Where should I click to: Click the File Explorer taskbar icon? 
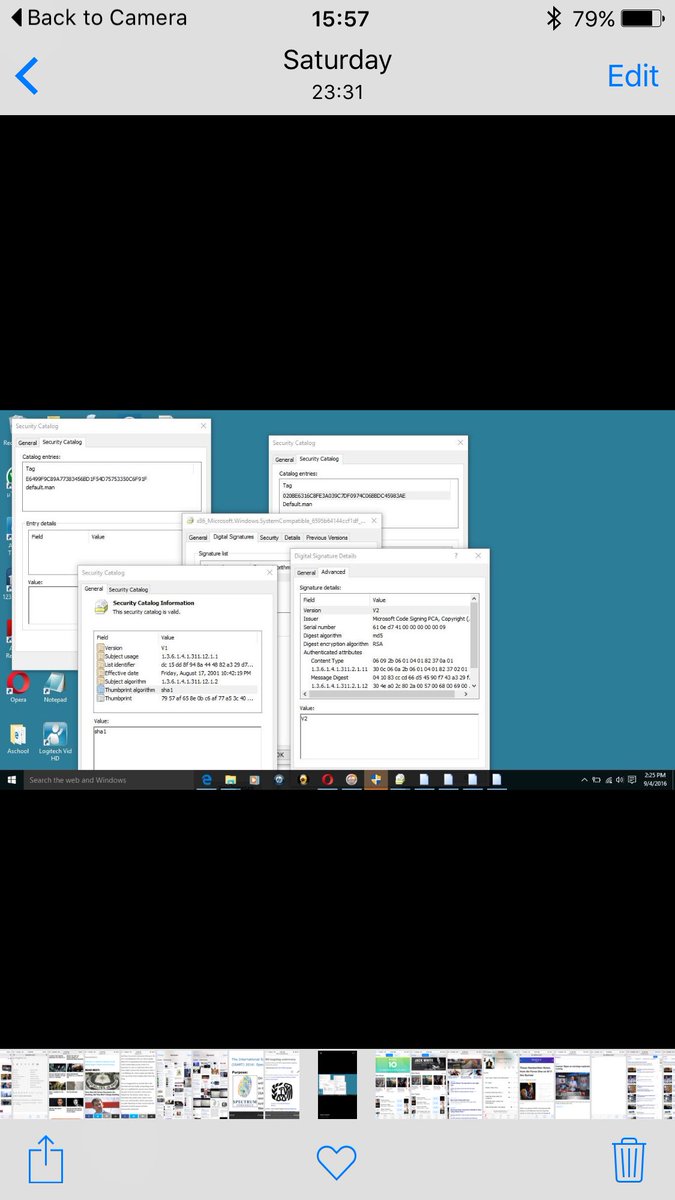click(x=230, y=780)
